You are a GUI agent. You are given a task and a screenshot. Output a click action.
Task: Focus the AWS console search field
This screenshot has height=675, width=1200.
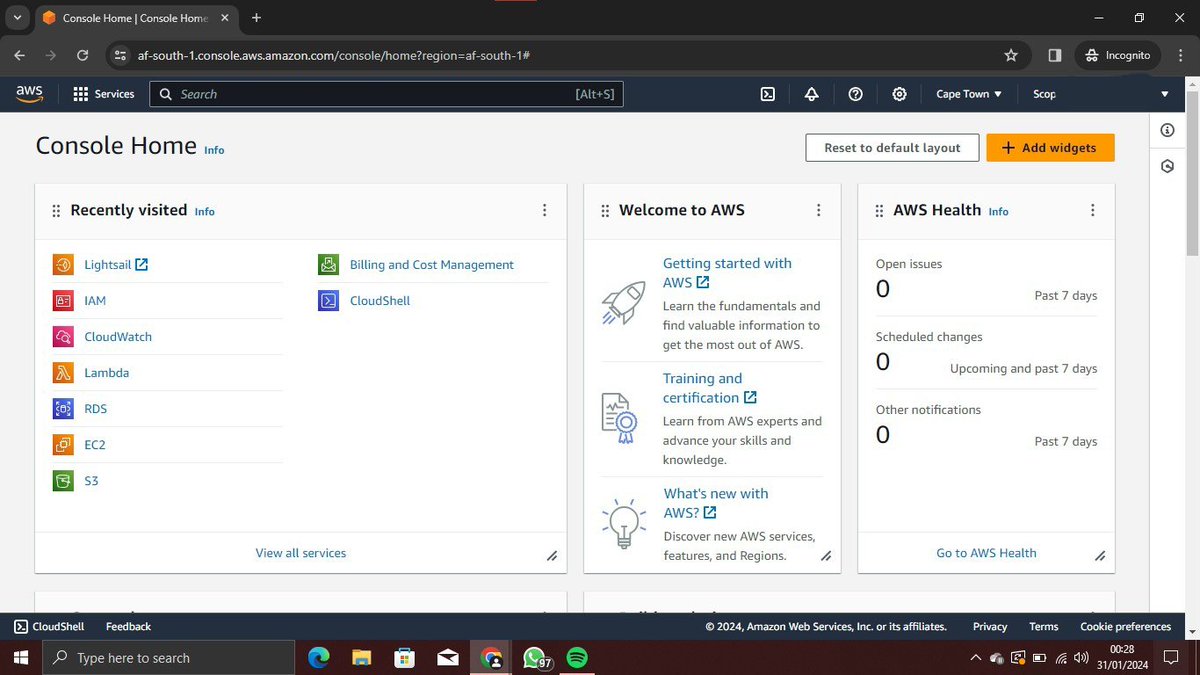click(386, 94)
